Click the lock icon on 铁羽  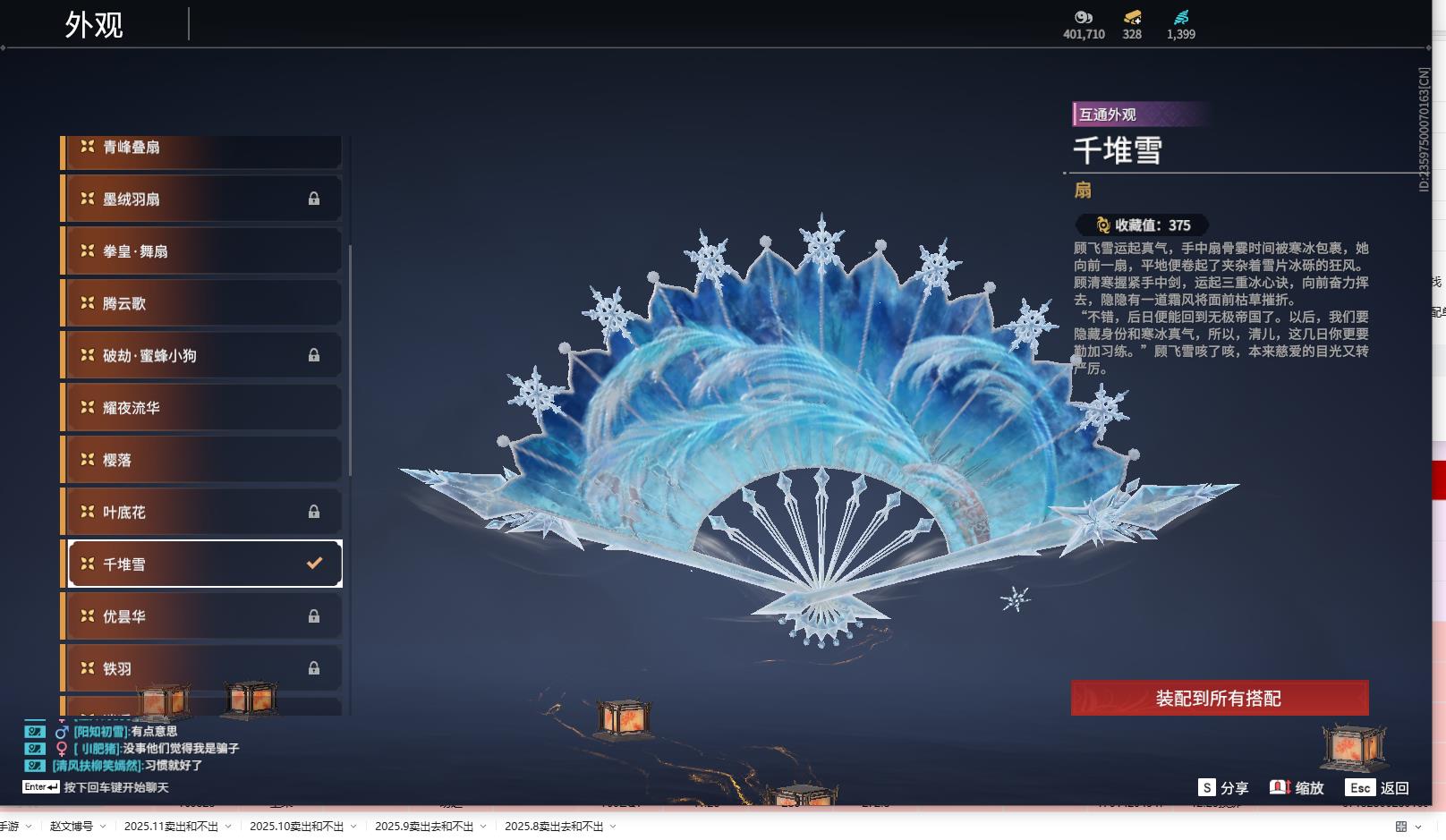(x=314, y=668)
